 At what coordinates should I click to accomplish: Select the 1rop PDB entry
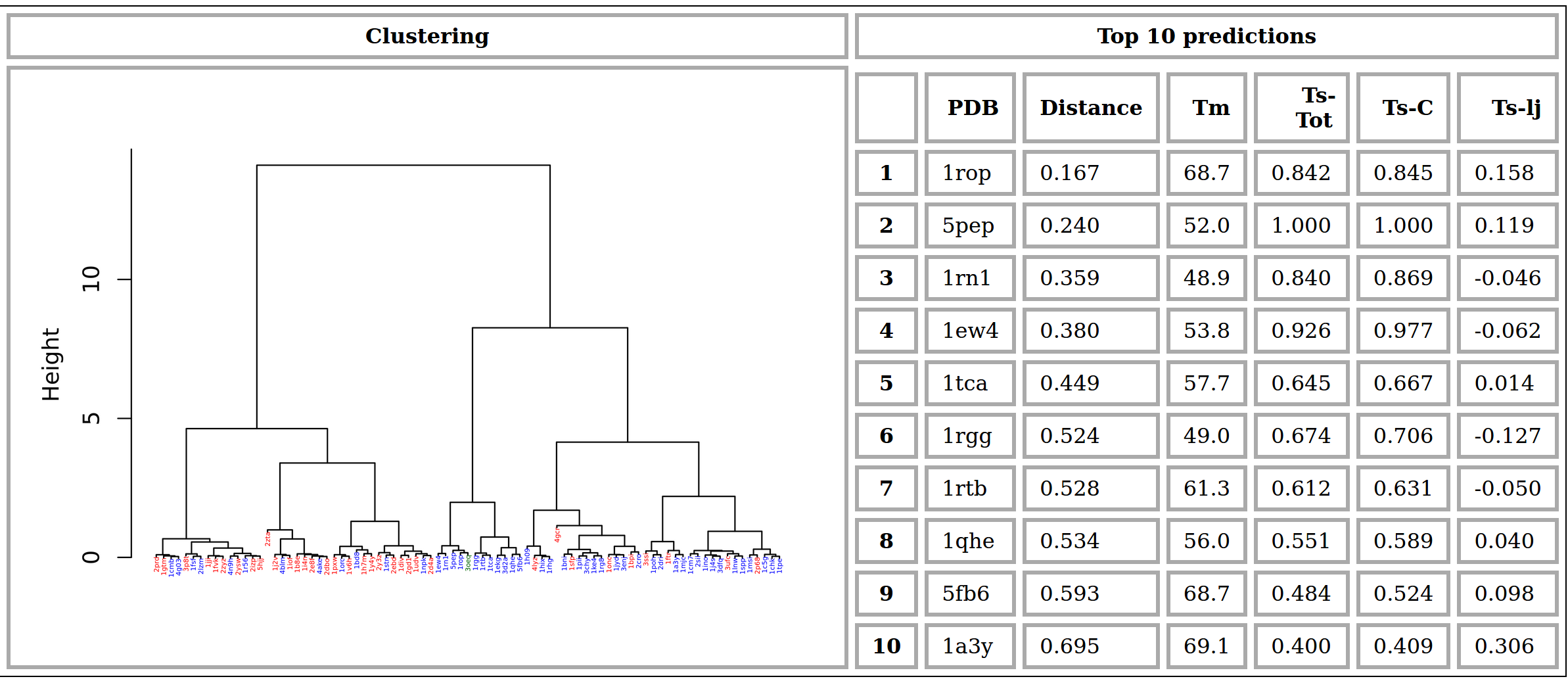tap(966, 173)
